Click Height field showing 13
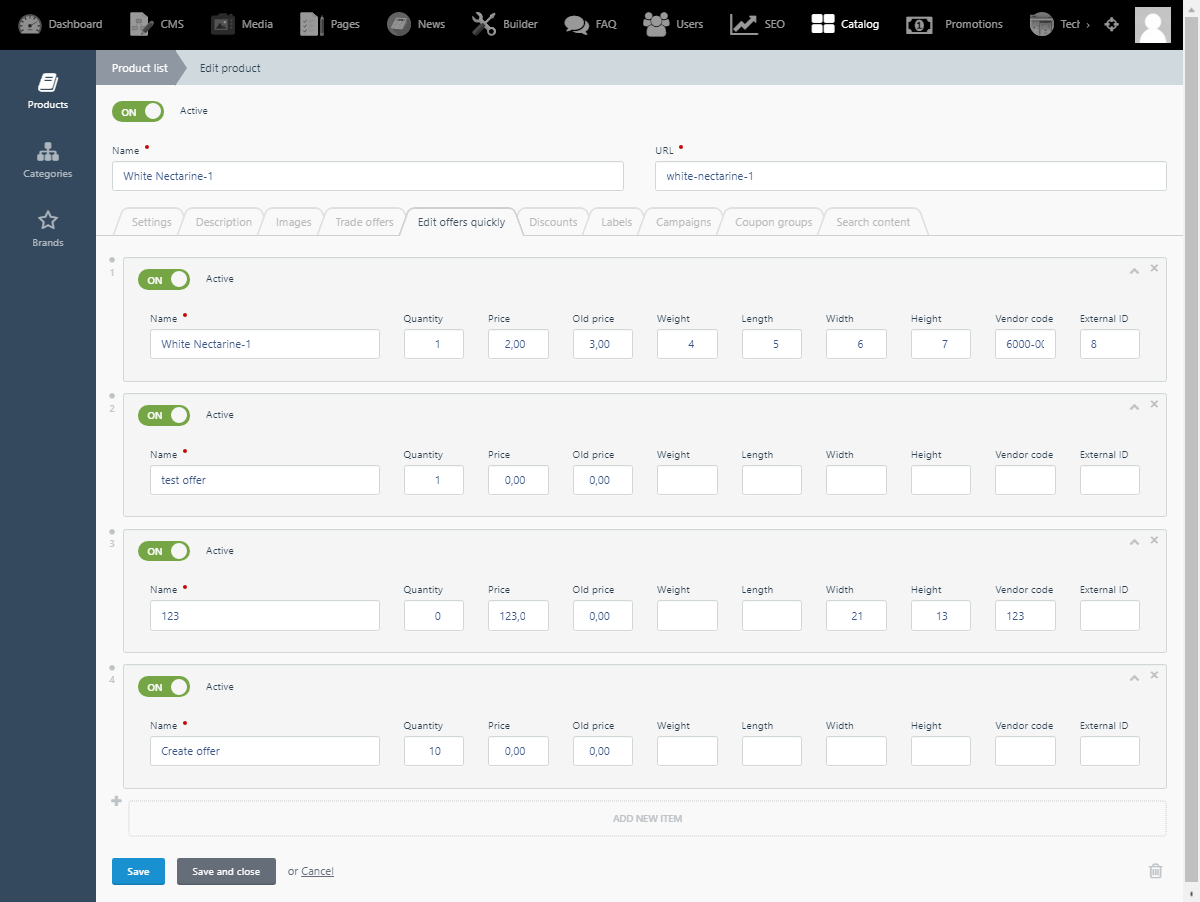The image size is (1200, 902). pyautogui.click(x=941, y=616)
